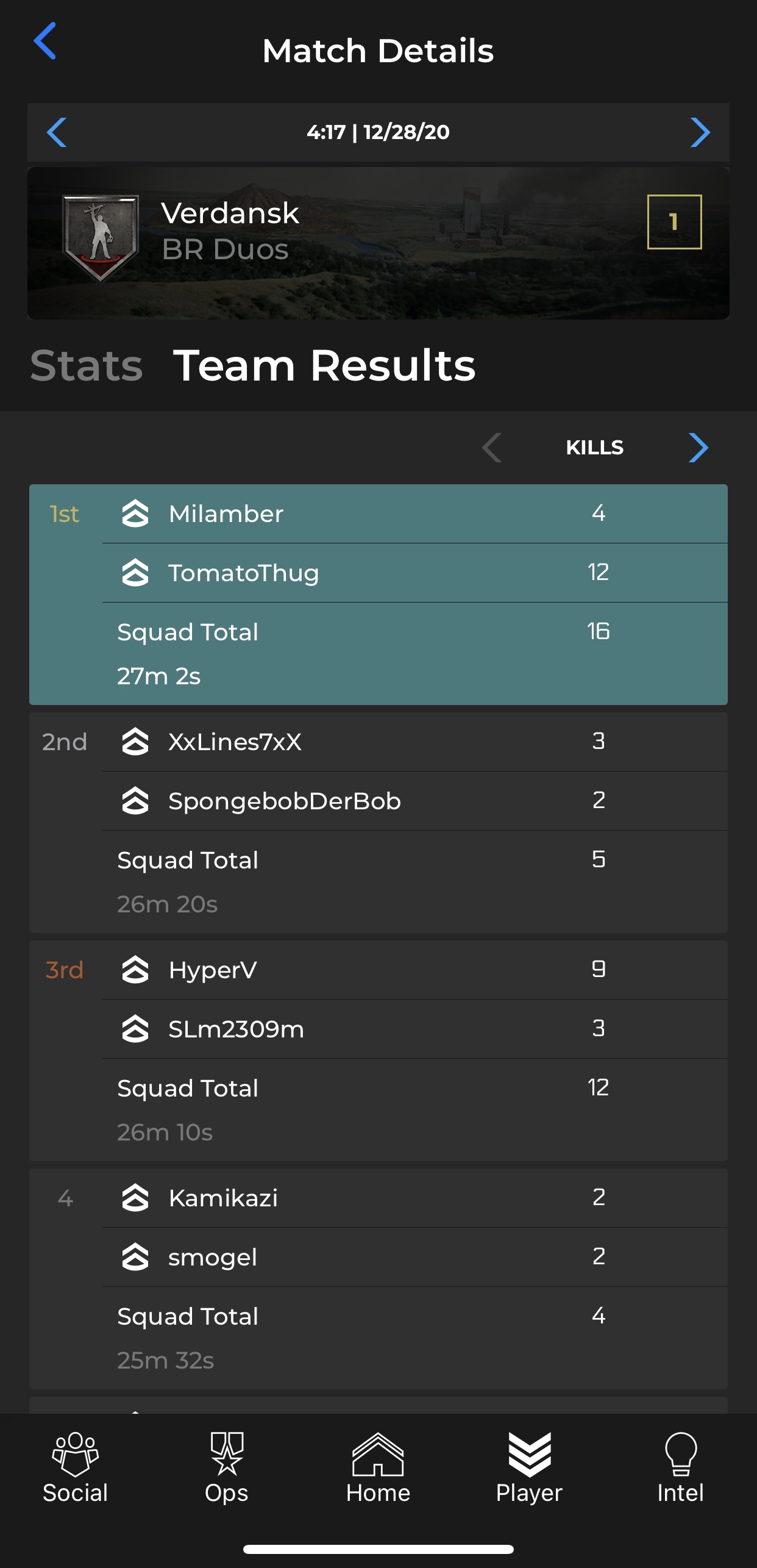The image size is (757, 1568).
Task: Go to previous match with left arrow
Action: (x=57, y=132)
